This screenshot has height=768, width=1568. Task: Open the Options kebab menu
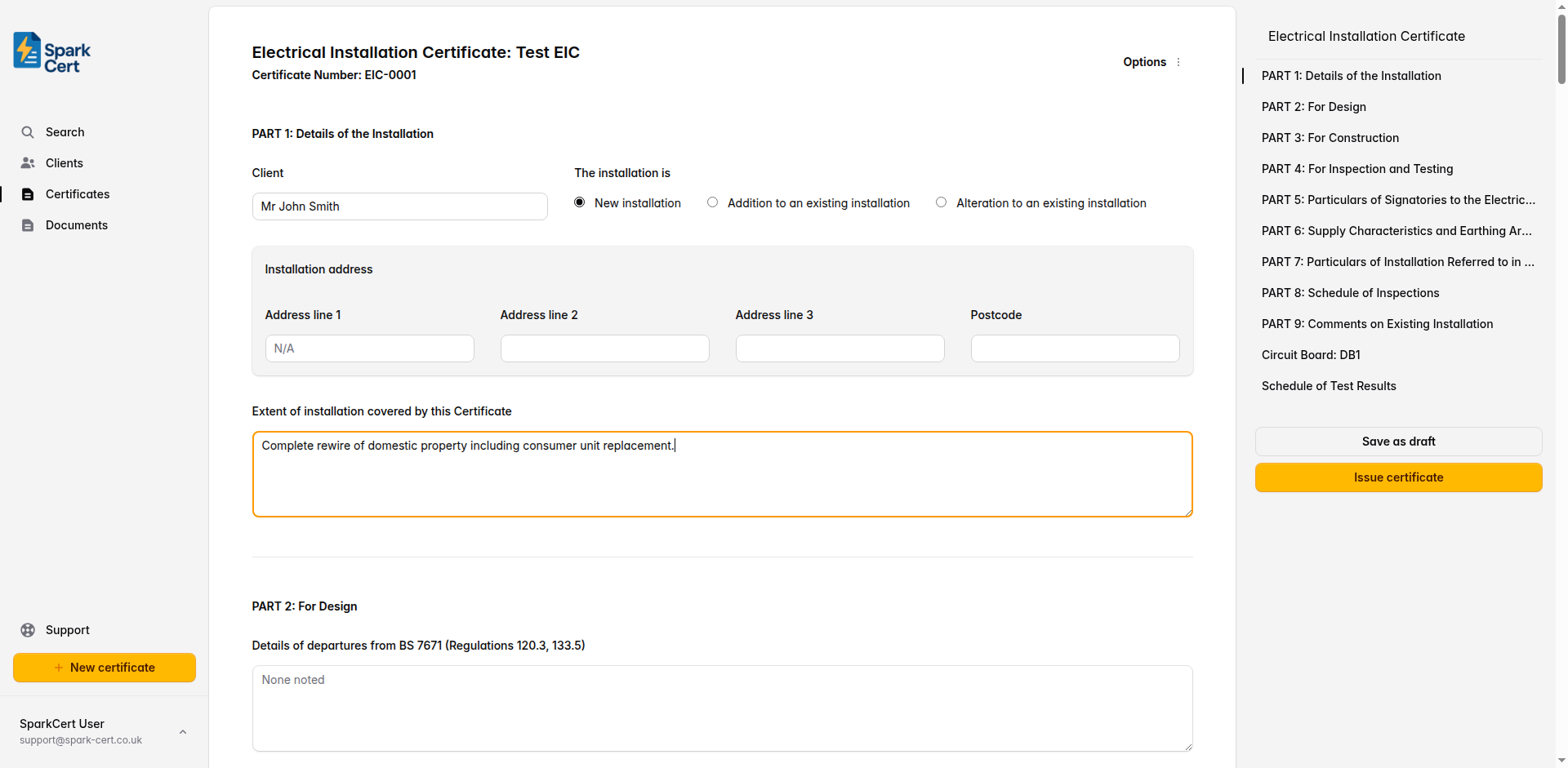click(x=1179, y=62)
